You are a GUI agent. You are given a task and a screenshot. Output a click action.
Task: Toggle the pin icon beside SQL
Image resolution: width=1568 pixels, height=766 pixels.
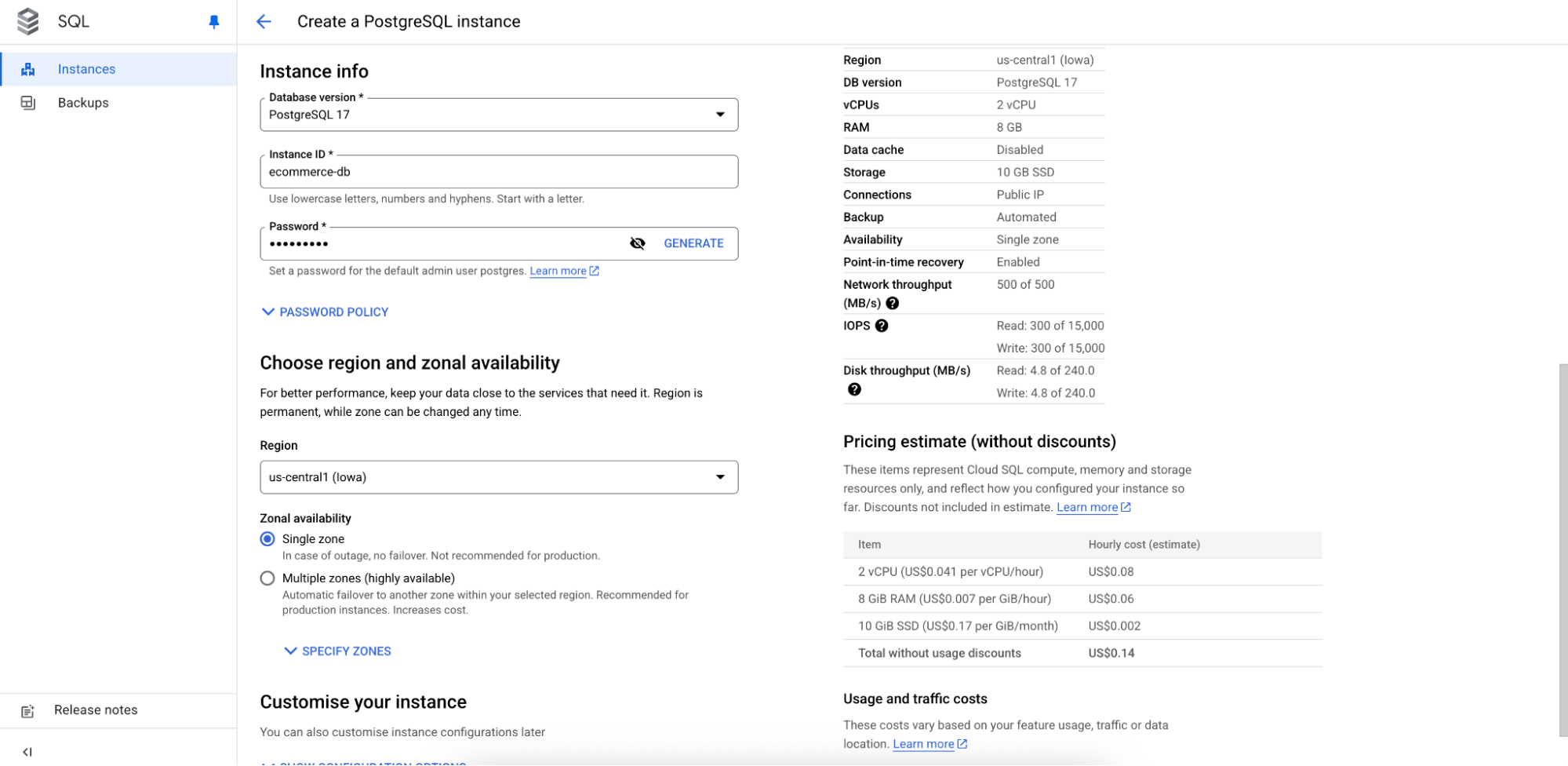point(213,22)
